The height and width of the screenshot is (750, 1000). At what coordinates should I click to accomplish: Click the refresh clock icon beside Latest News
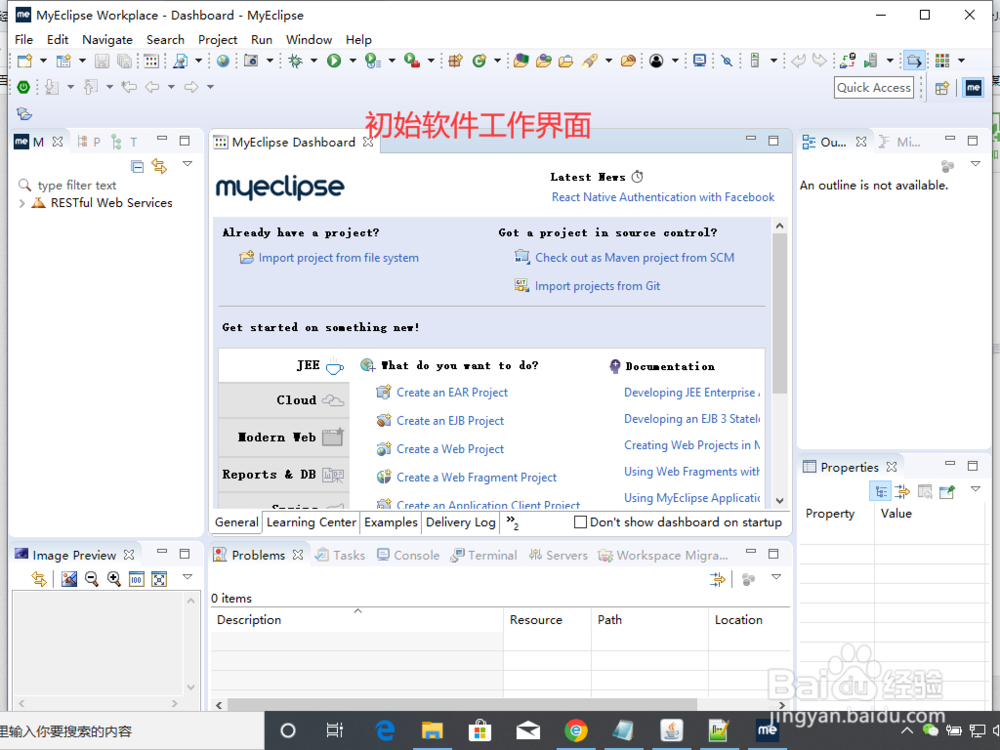(x=637, y=177)
